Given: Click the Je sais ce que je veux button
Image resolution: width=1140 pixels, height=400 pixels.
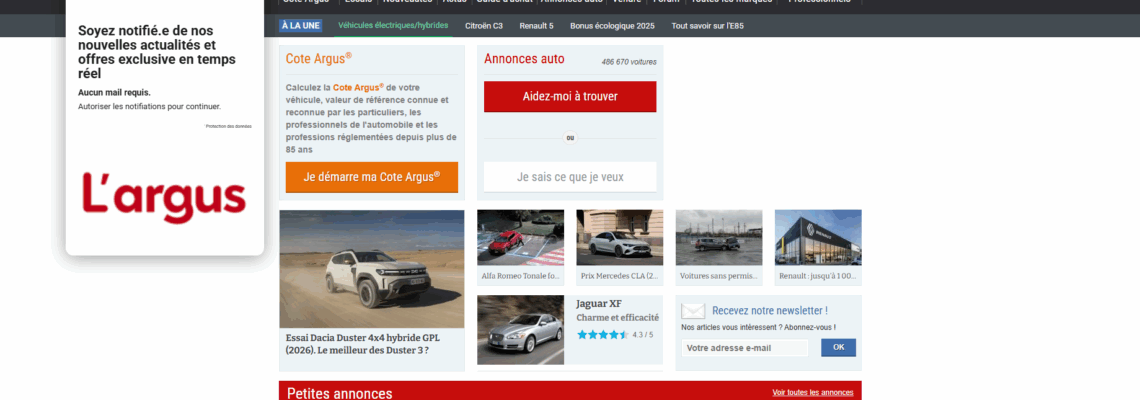Looking at the screenshot, I should (570, 177).
